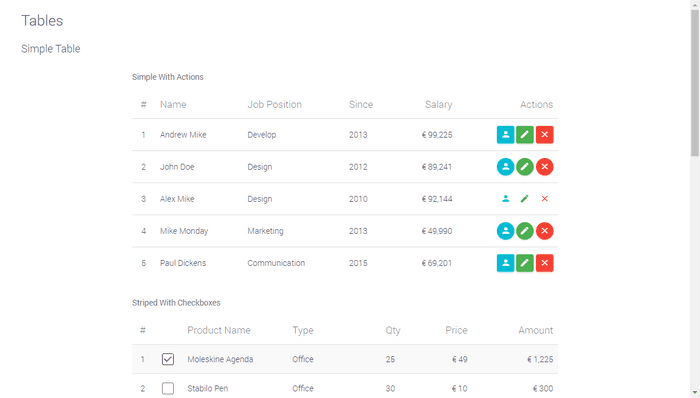
Task: Click the year 2015 in Paul Dickens' row
Action: (x=358, y=263)
